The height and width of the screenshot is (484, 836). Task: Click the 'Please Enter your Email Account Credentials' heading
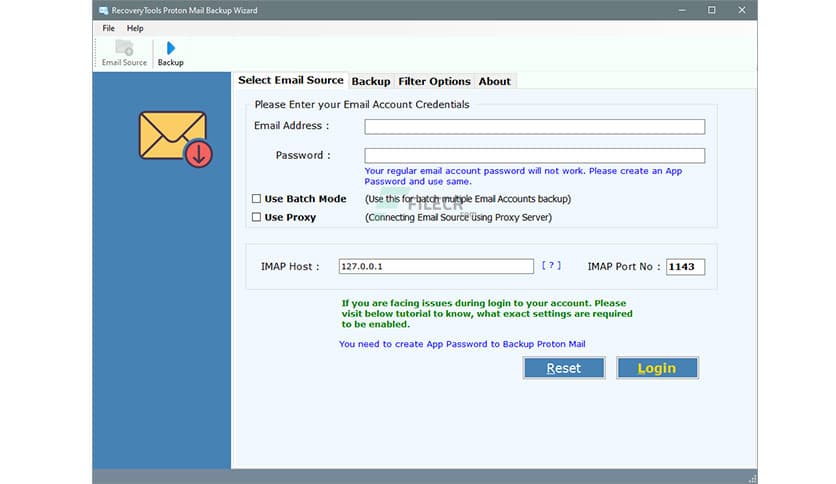pyautogui.click(x=362, y=104)
